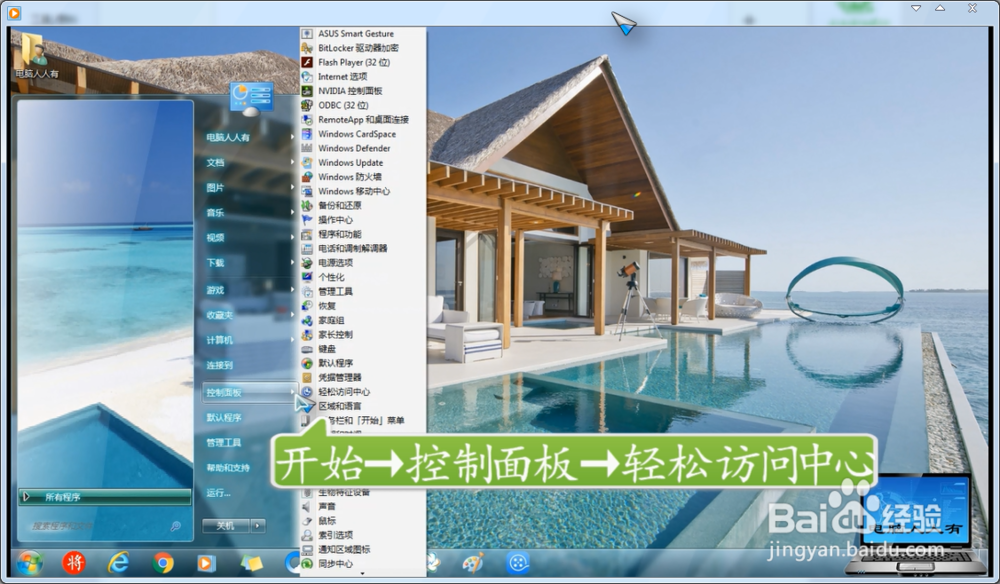
Task: Click 默认程序 in Start menu right column
Action: [x=224, y=418]
